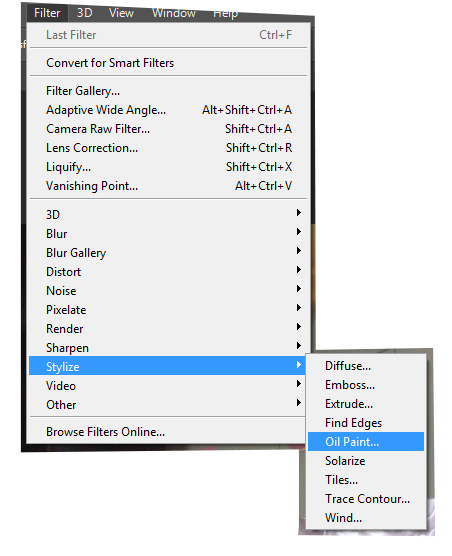Image resolution: width=452 pixels, height=556 pixels.
Task: Click the 3D menu bar item
Action: (x=85, y=13)
